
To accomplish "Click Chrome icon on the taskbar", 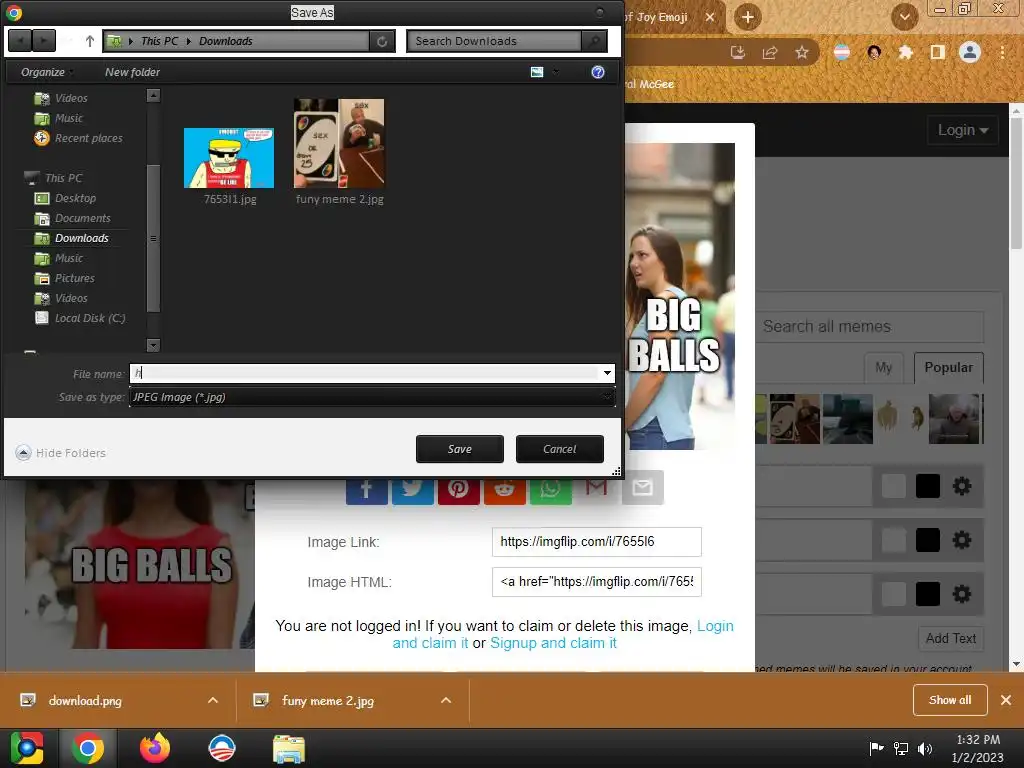I will tap(88, 748).
